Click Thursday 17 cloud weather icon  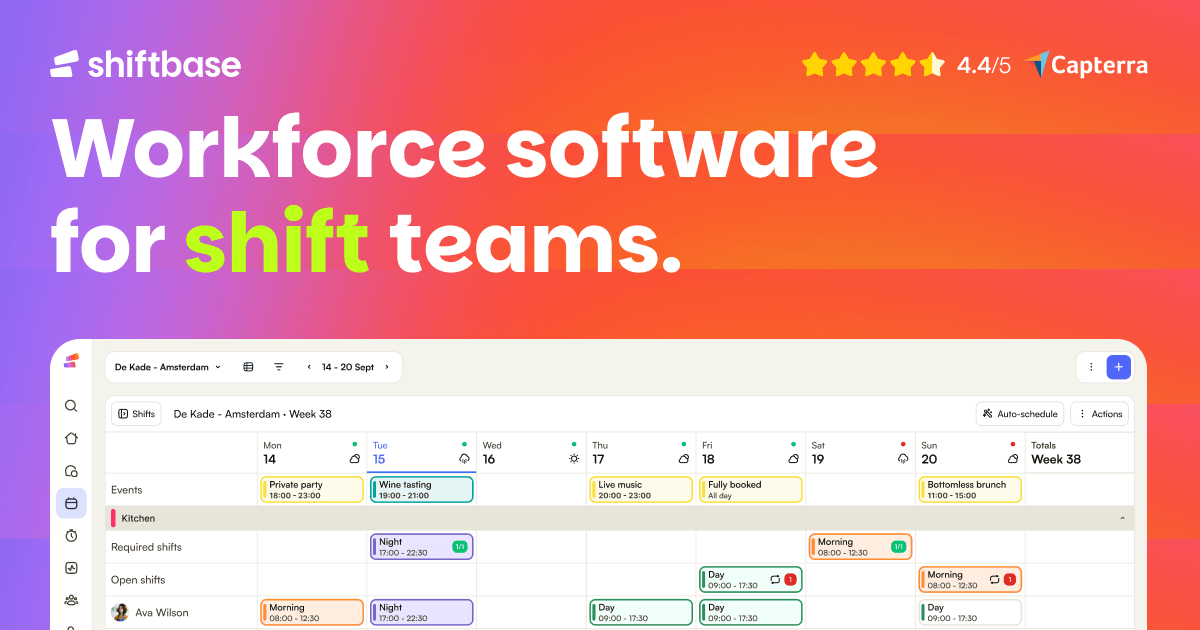(x=684, y=459)
